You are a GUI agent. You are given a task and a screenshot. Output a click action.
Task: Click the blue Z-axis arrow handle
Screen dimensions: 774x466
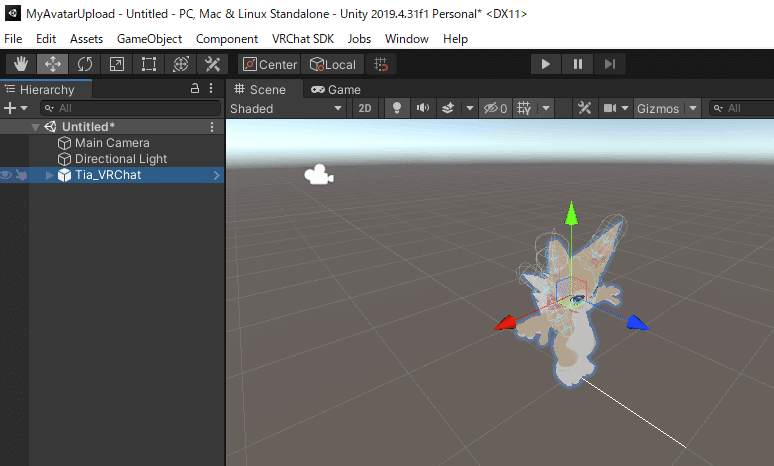[637, 323]
